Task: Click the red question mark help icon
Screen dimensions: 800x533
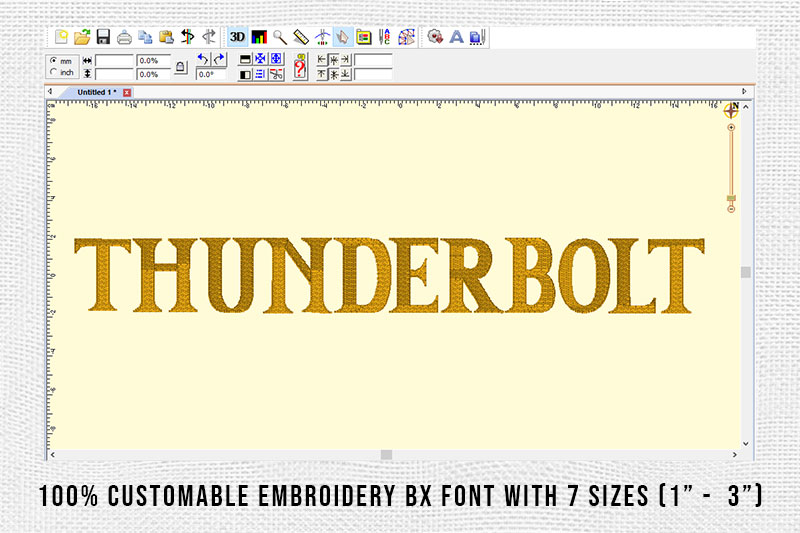Action: (300, 67)
